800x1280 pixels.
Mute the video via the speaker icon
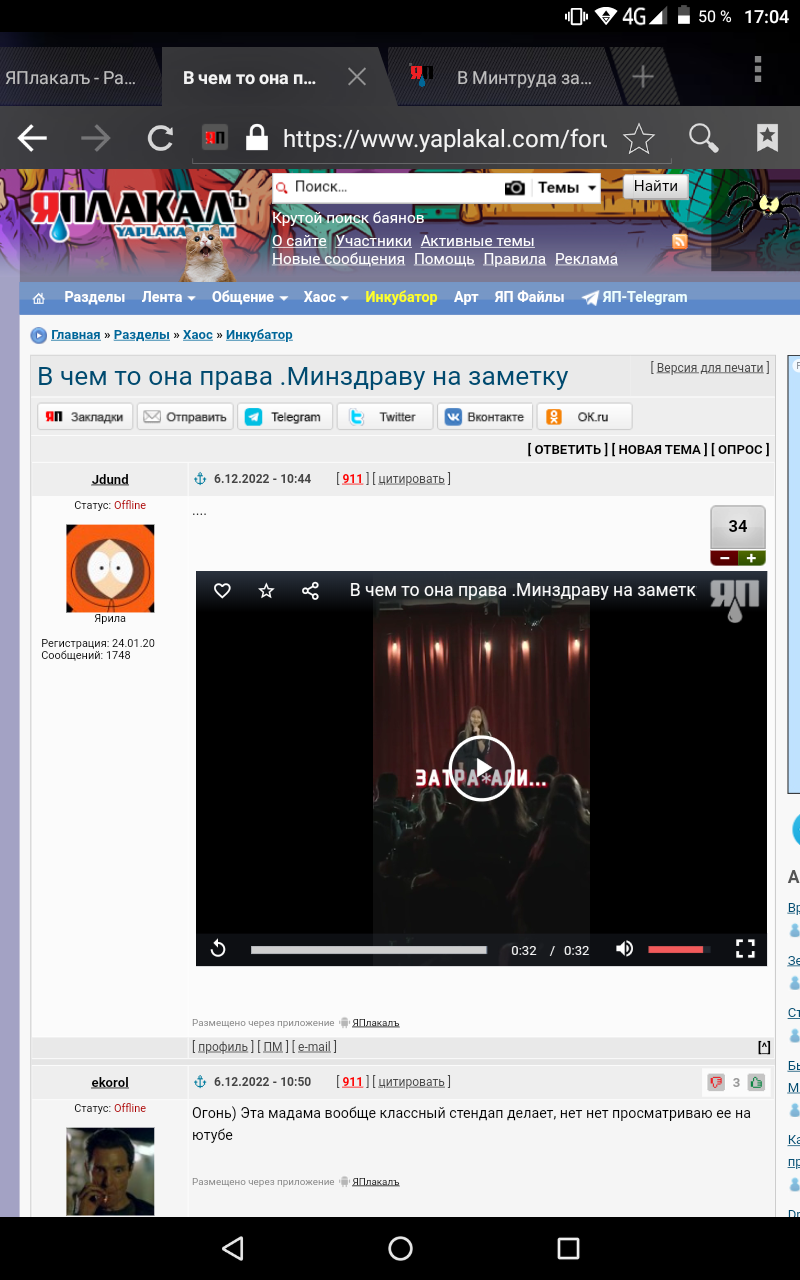click(625, 949)
